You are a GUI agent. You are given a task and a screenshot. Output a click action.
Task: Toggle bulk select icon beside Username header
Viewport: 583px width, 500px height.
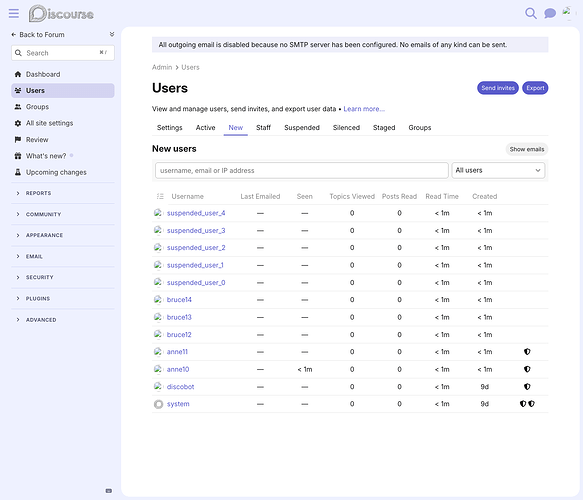160,196
